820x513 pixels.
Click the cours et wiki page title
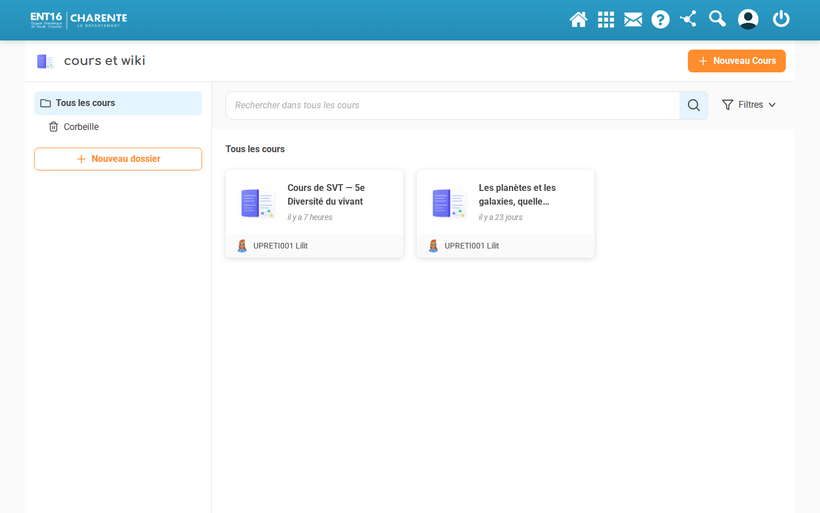tap(105, 61)
